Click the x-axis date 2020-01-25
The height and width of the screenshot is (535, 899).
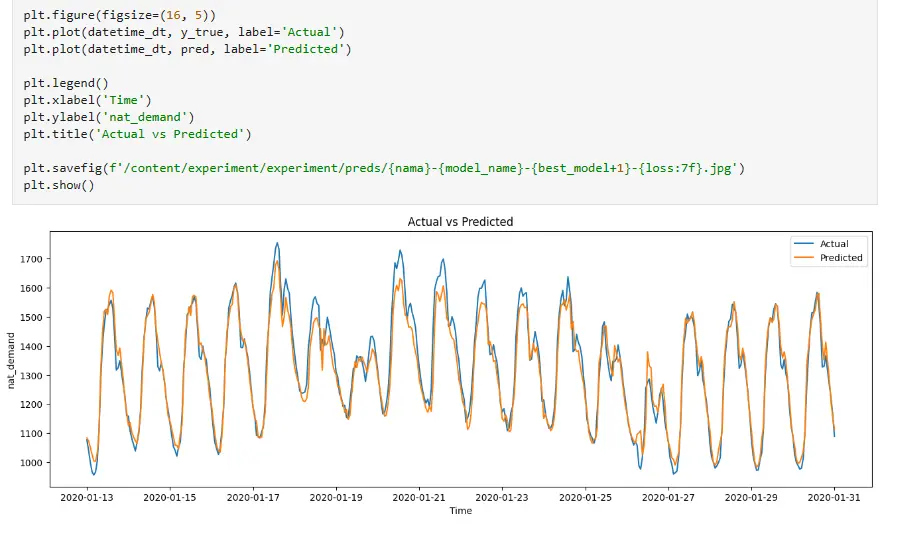point(585,497)
